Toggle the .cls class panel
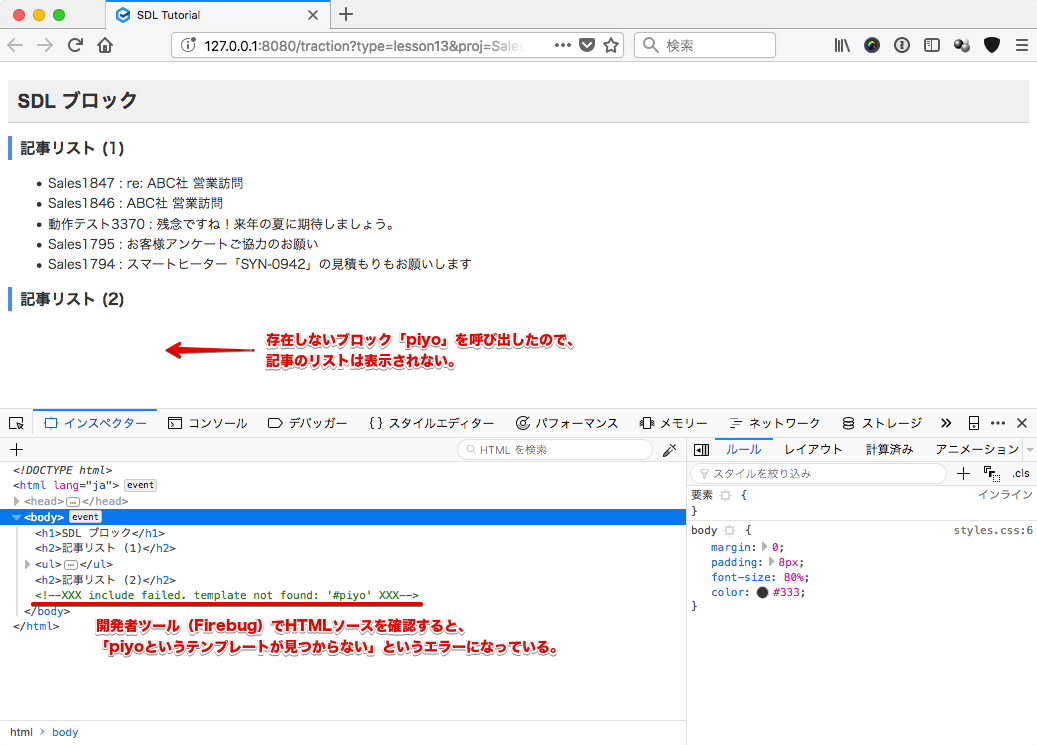This screenshot has height=745, width=1037. (x=1020, y=473)
